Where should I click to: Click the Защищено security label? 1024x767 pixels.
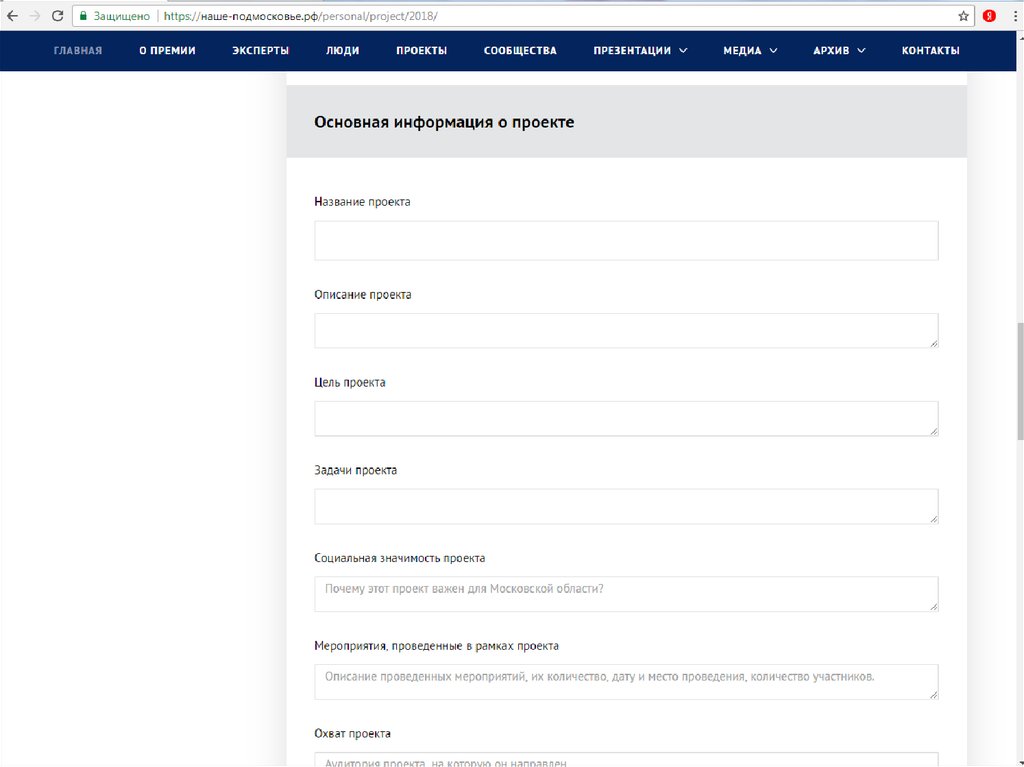[121, 16]
